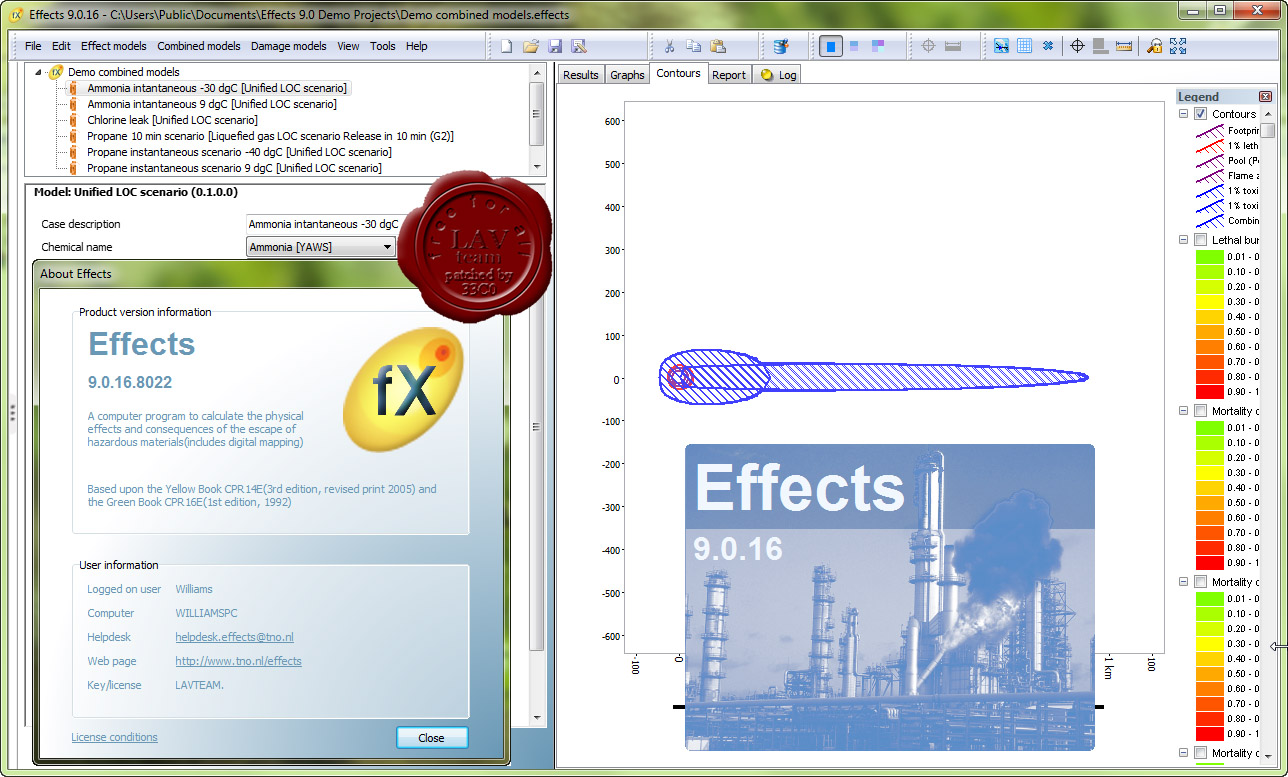Create a new project with toolbar icon

tap(507, 46)
